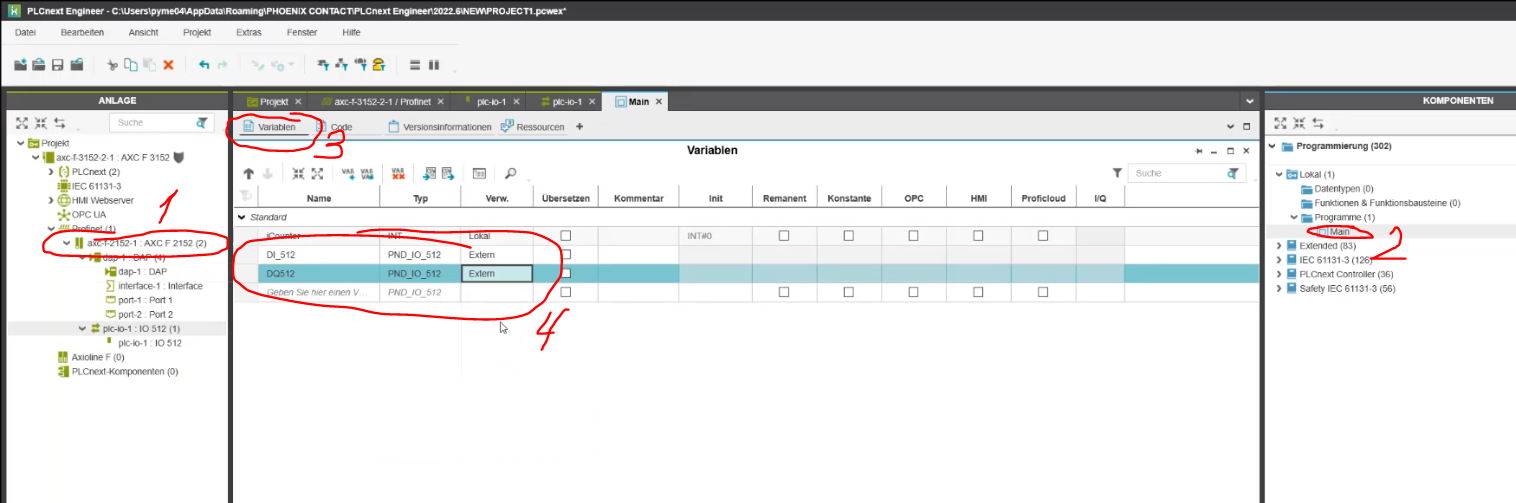Click the open project toolbar icon
Image resolution: width=1516 pixels, height=503 pixels.
[39, 65]
